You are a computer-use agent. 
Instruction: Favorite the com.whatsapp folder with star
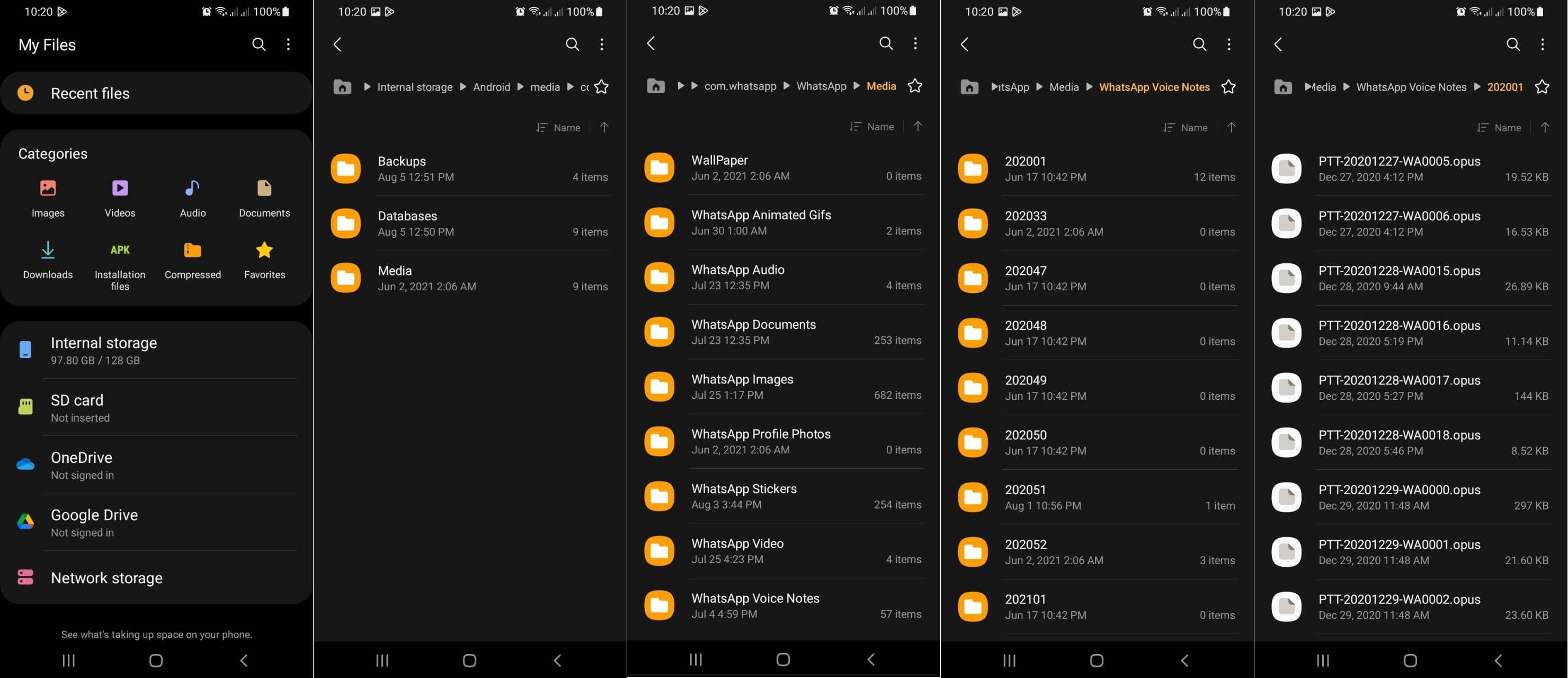pos(601,87)
